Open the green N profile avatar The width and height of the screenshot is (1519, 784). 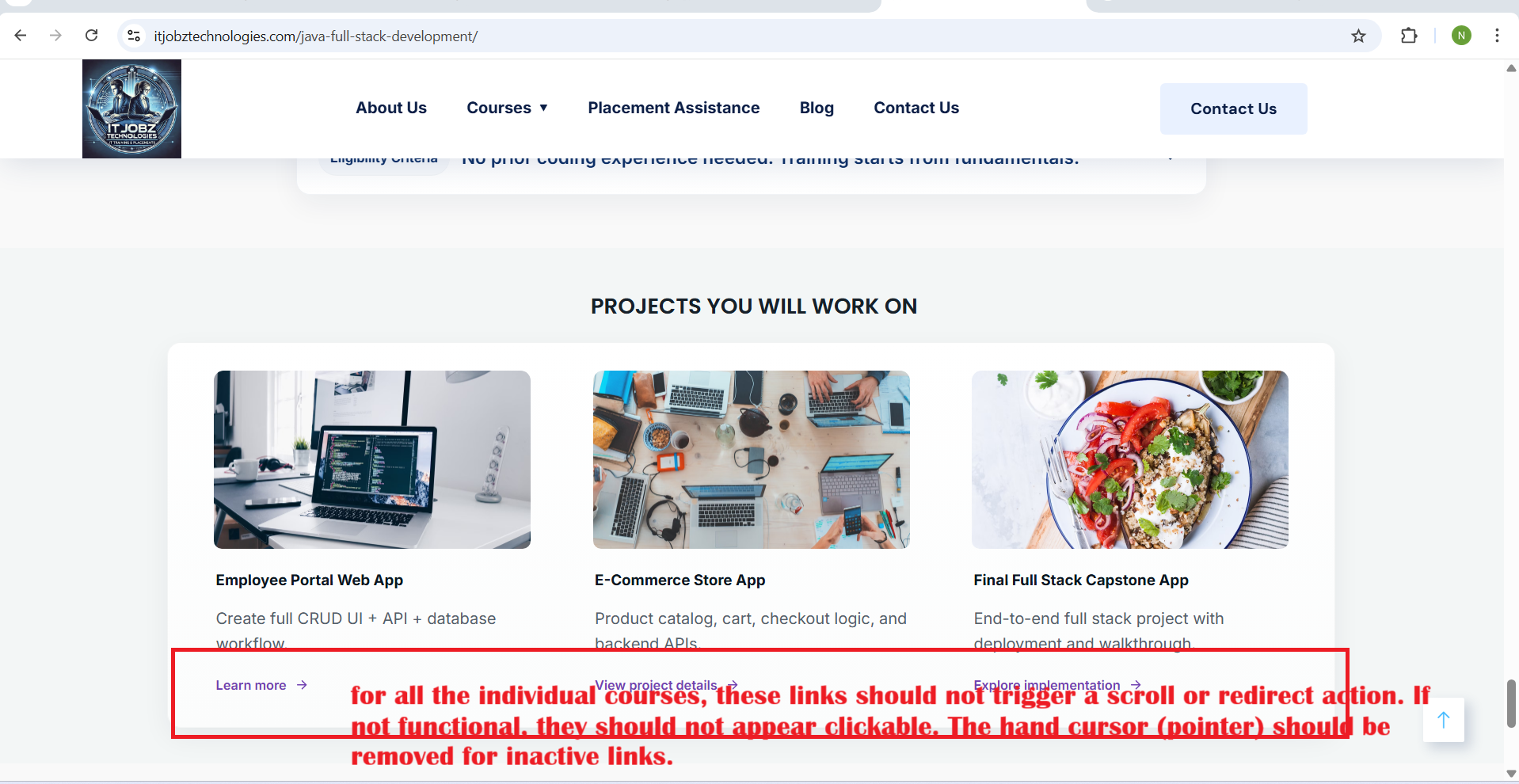point(1461,36)
